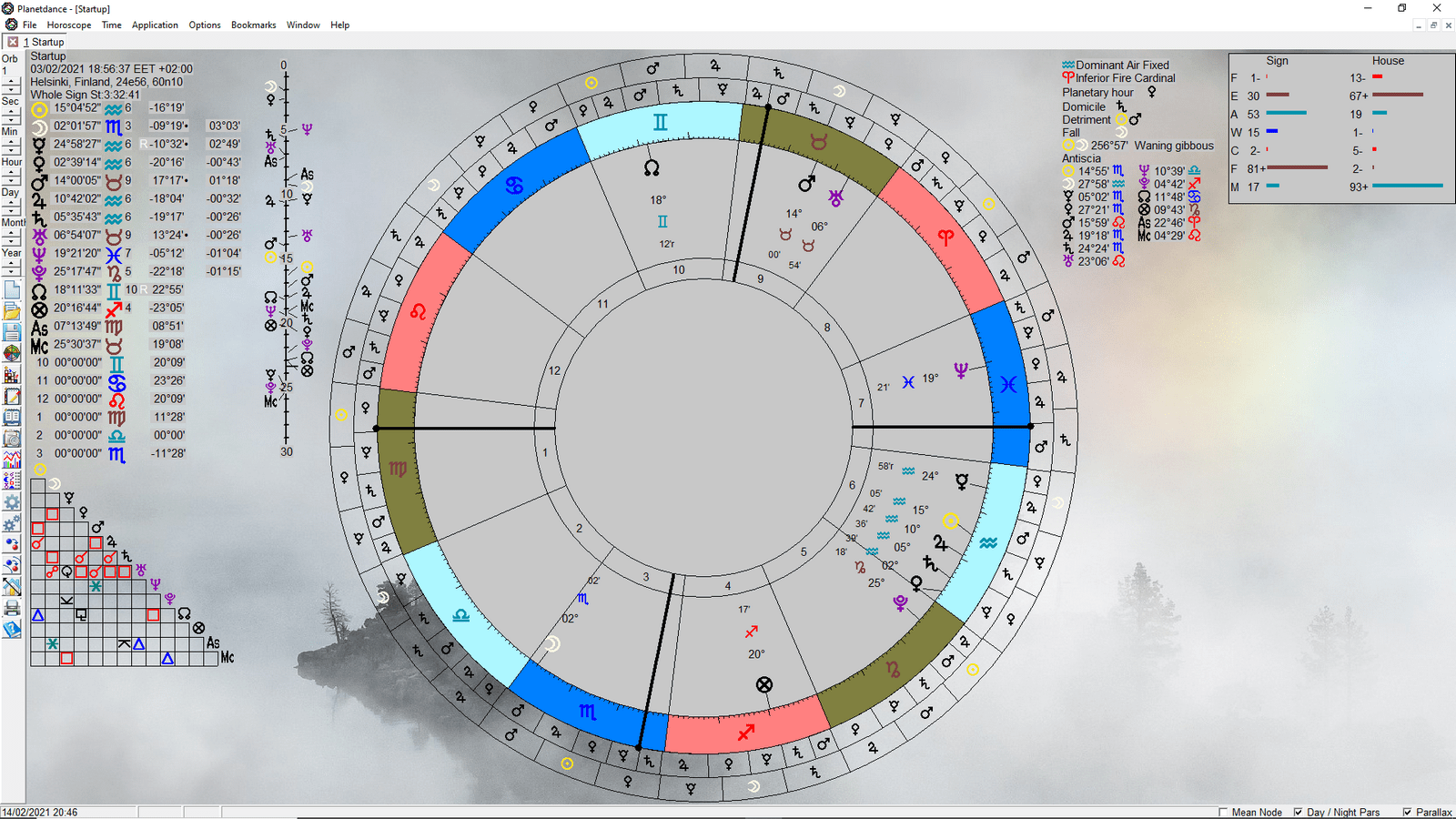1456x819 pixels.
Task: Click the Sun-Mars square cell in aspect grid
Action: point(37,527)
